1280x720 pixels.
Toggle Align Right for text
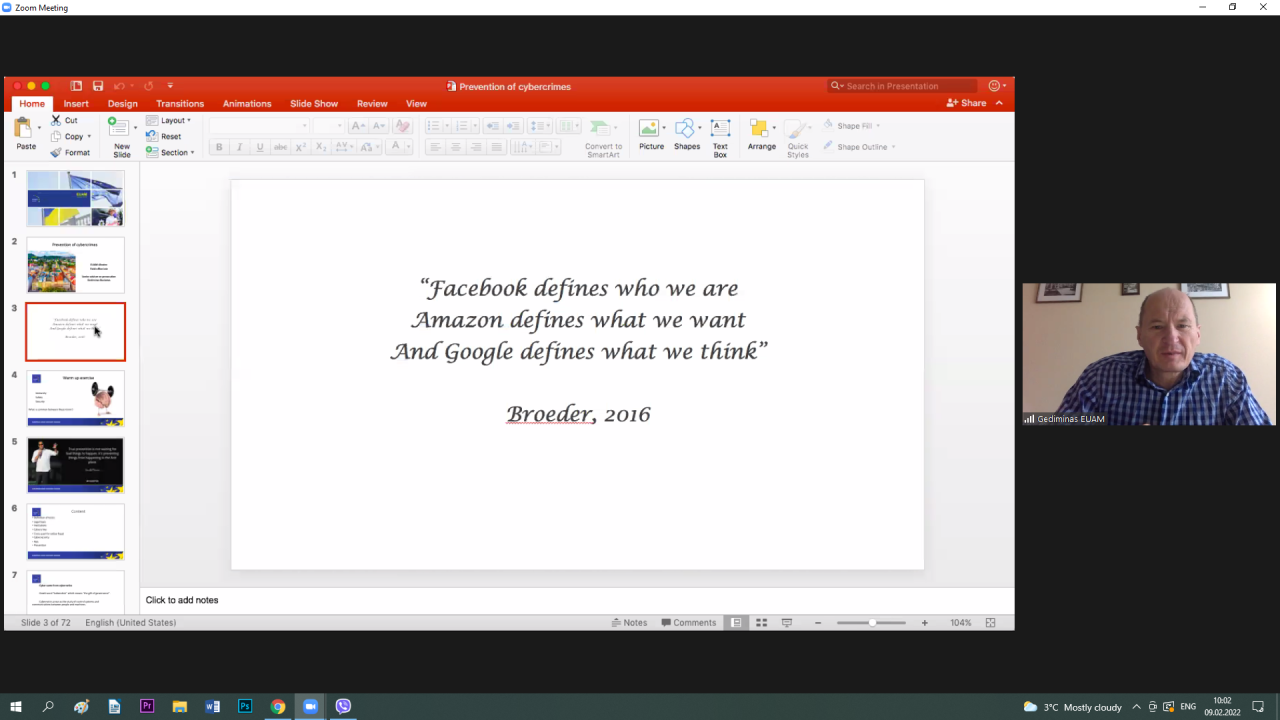coord(476,147)
